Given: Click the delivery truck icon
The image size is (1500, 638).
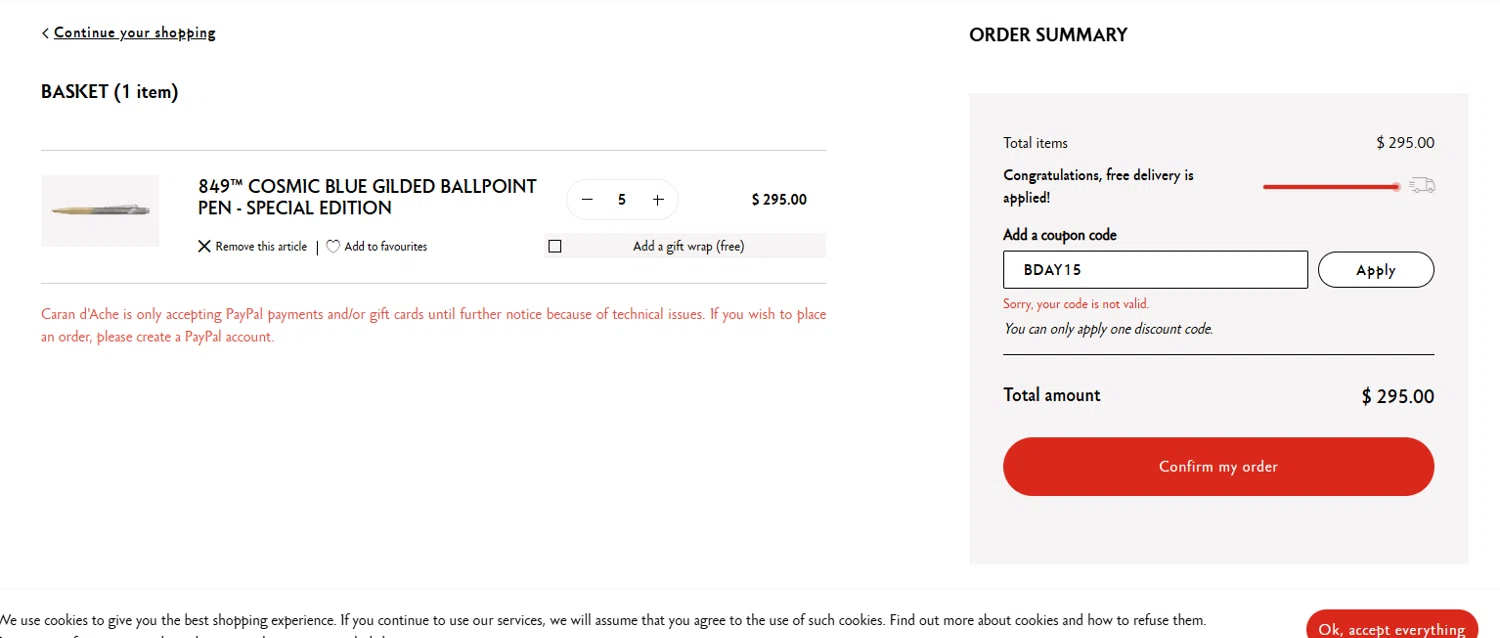Looking at the screenshot, I should (x=1422, y=185).
